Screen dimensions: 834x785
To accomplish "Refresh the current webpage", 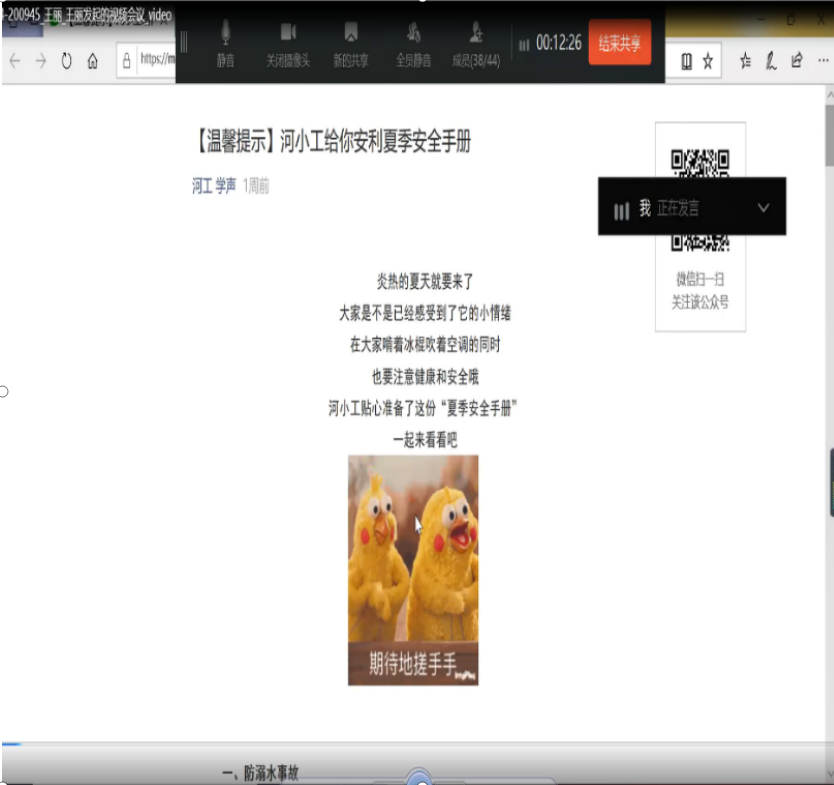I will pos(65,60).
